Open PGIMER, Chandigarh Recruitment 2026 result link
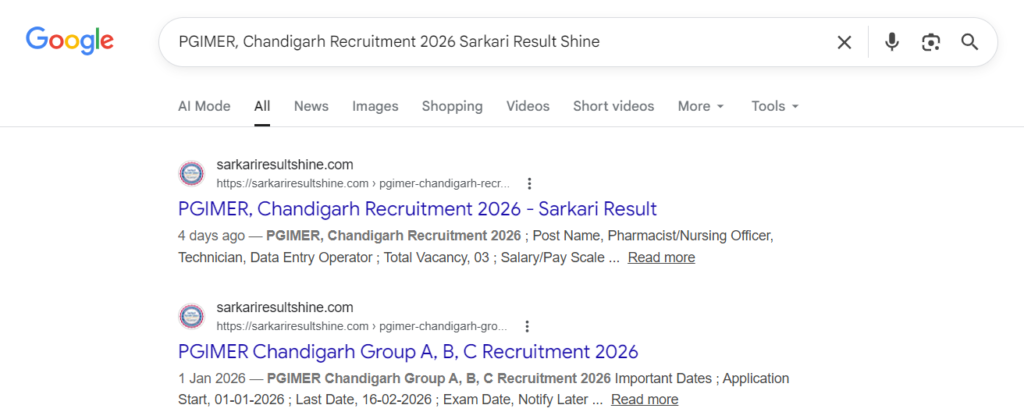Screen dimensions: 1024x412 coord(417,209)
